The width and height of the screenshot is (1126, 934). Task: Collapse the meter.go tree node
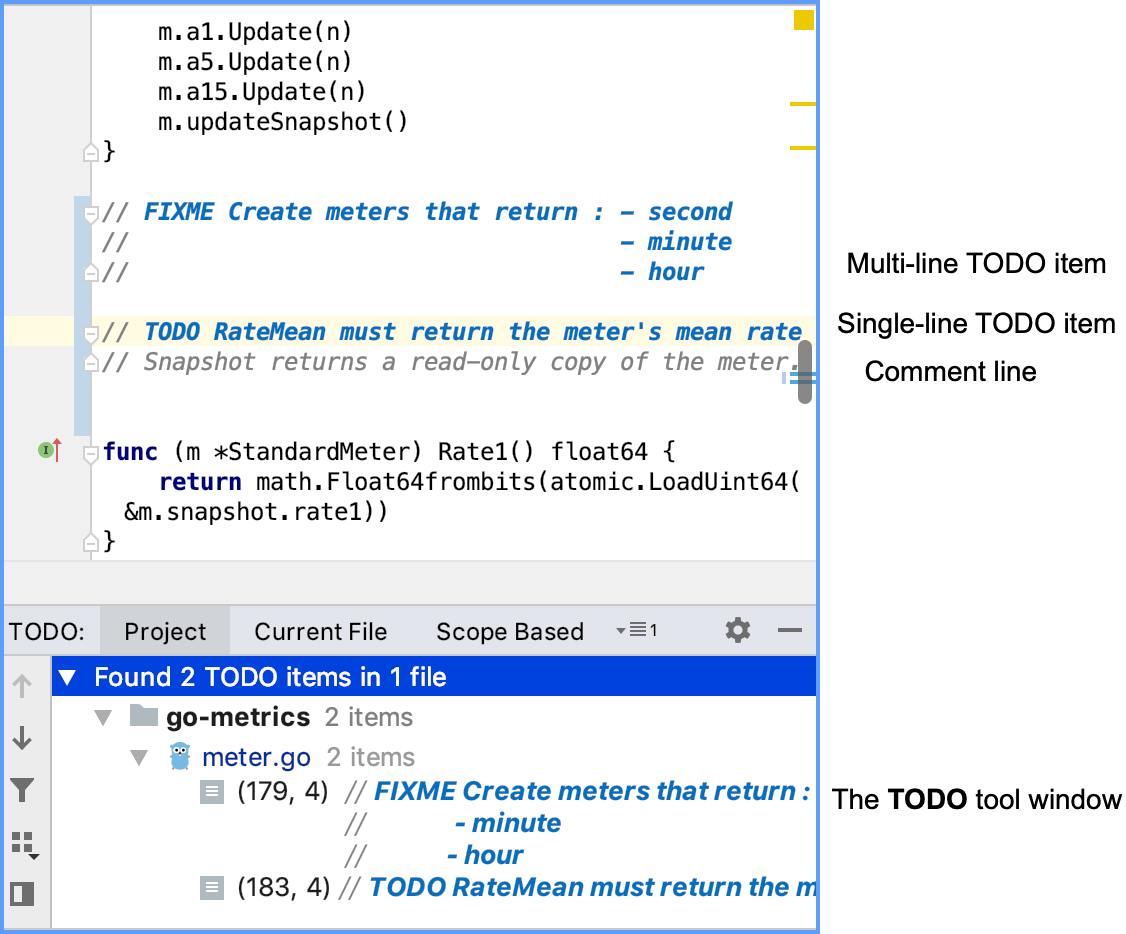click(139, 757)
